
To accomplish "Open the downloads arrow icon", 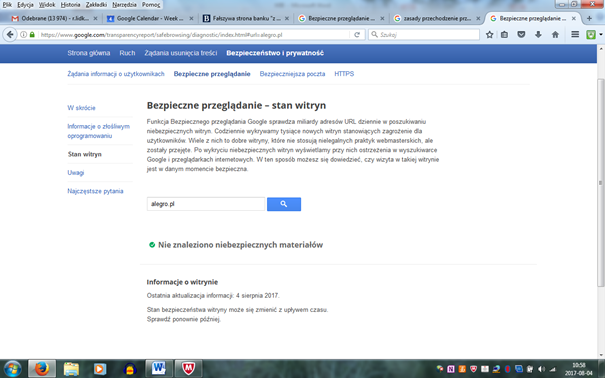I will point(538,35).
